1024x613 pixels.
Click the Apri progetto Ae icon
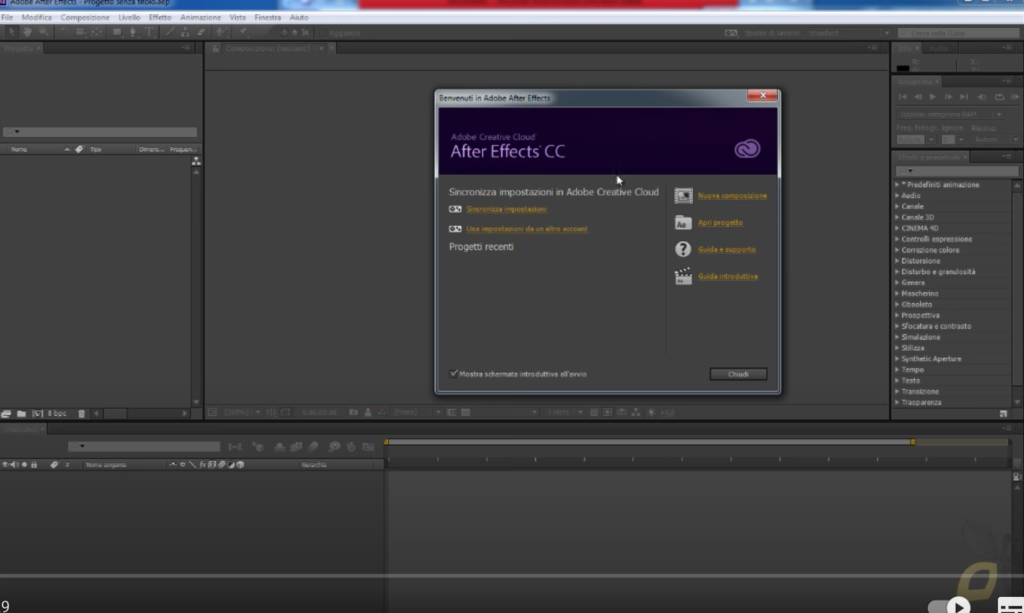[683, 223]
